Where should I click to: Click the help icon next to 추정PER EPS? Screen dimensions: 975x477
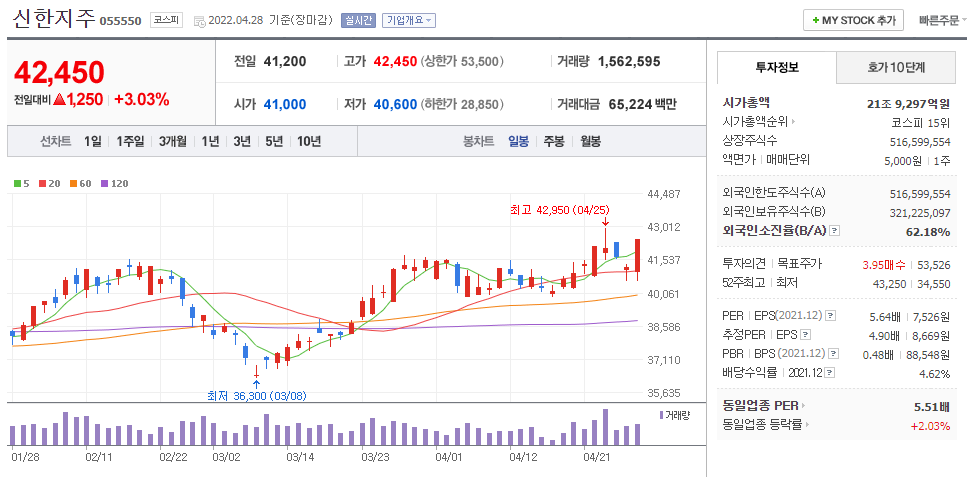click(x=805, y=335)
